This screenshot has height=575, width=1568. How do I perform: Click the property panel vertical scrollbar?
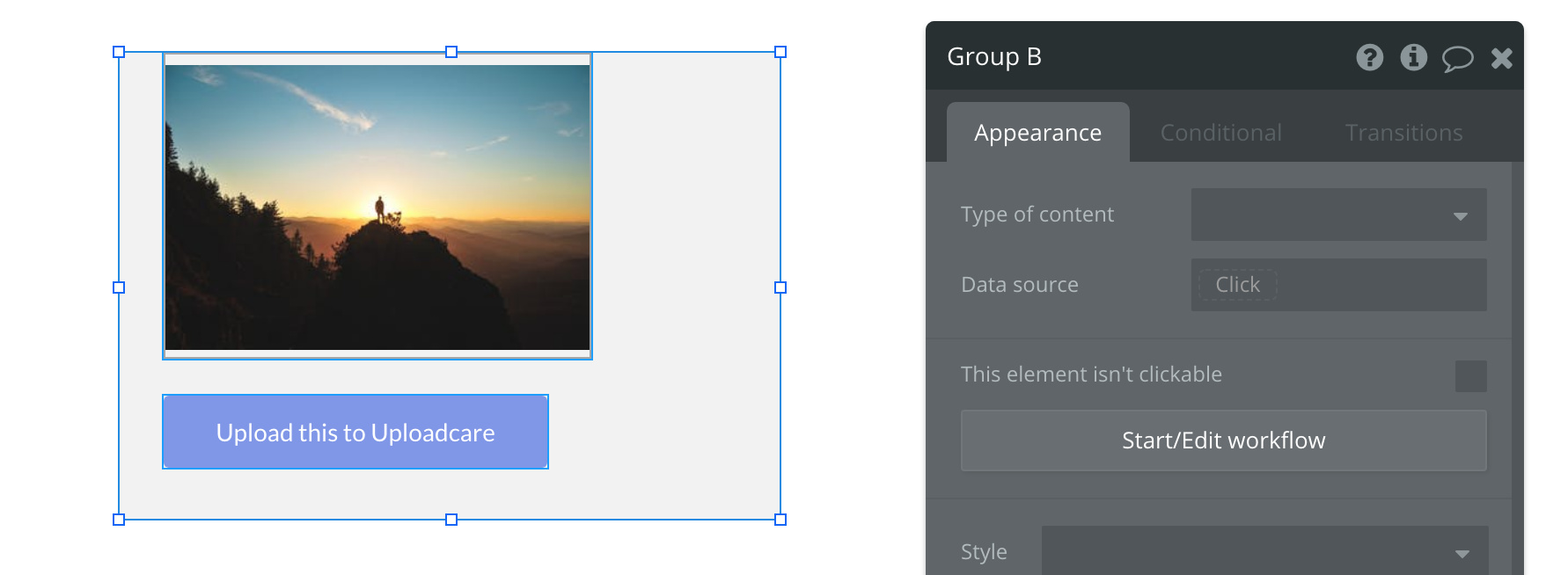[x=1518, y=368]
